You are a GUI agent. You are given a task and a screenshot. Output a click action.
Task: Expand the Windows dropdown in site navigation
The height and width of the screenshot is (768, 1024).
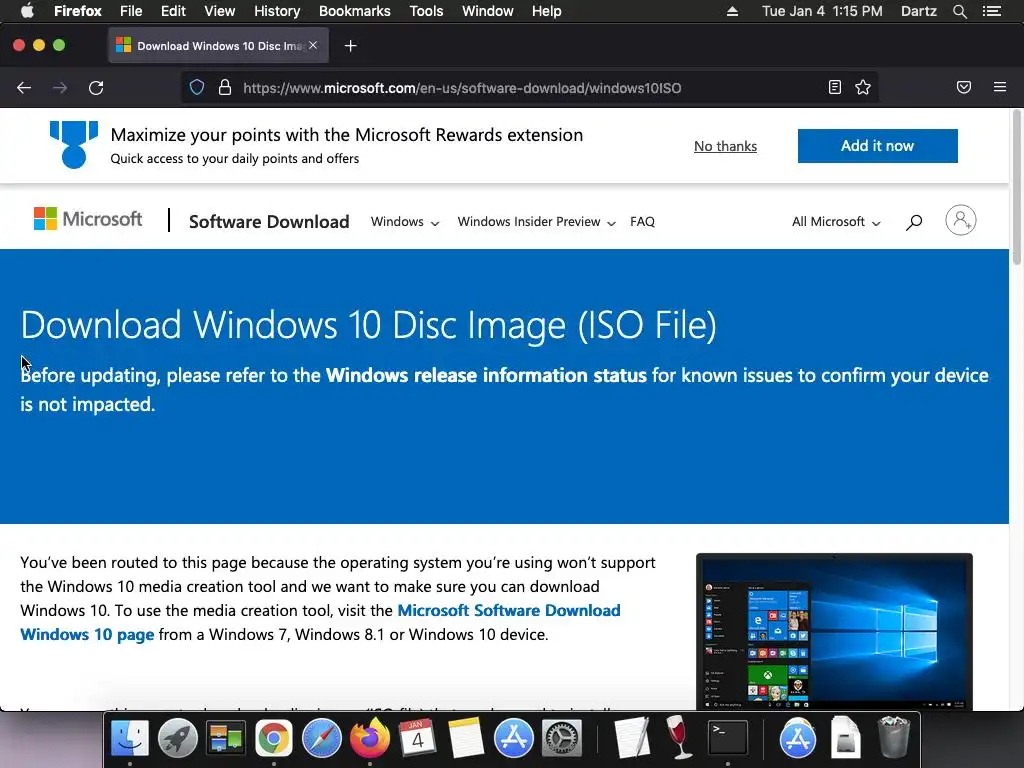405,222
